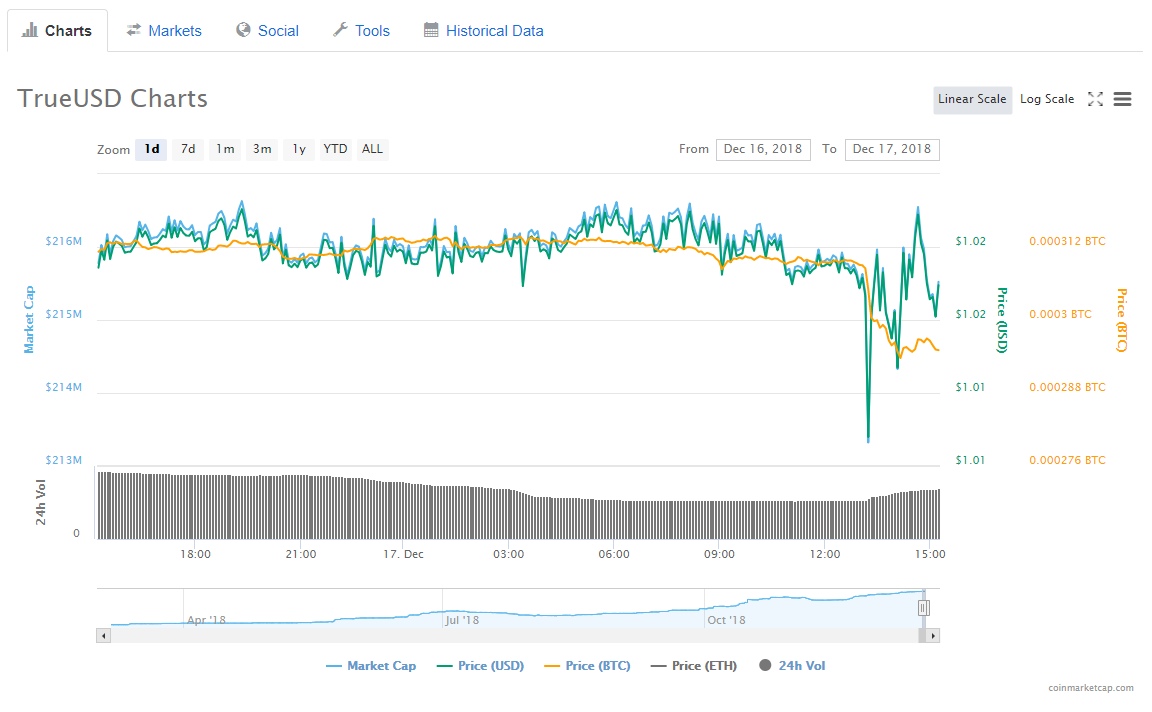Click the navigator left scroll arrow
This screenshot has height=712, width=1152.
click(103, 635)
